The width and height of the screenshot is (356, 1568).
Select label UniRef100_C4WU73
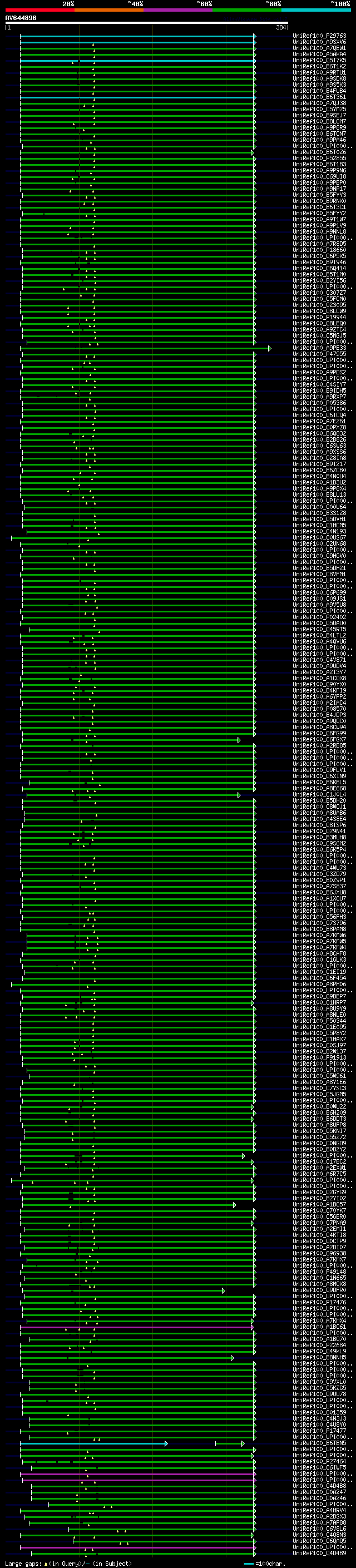(x=319, y=868)
